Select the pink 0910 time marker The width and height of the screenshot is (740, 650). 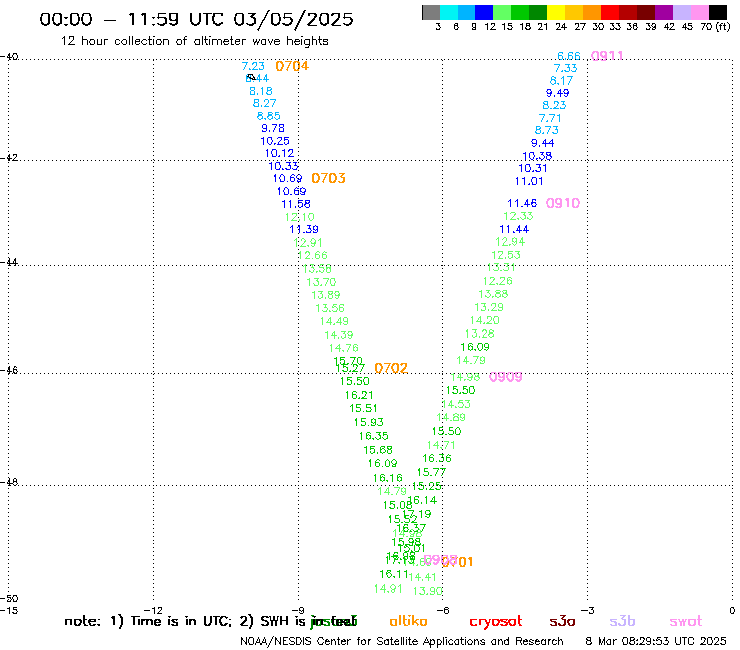563,203
